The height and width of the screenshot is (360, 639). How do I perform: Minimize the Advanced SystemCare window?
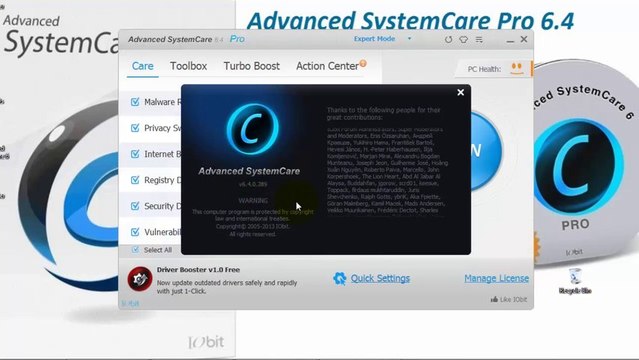click(x=510, y=40)
